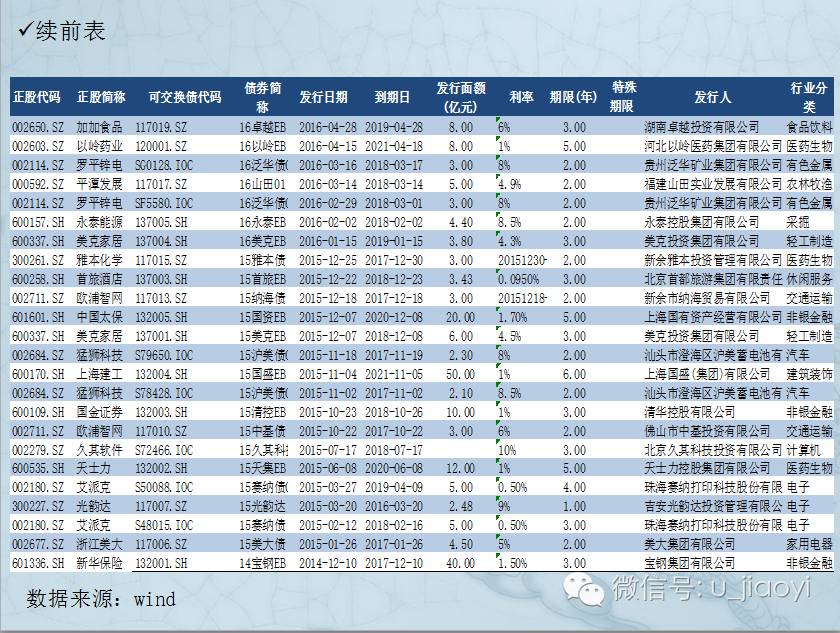Click stock name 国金证券
840x633 pixels.
[x=99, y=412]
